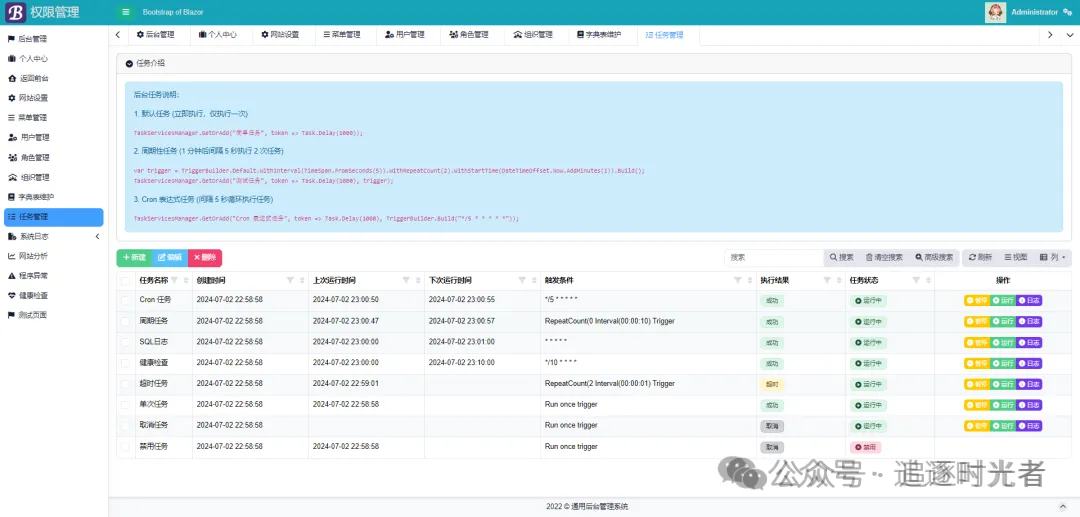Select the checkbox for 健康检查 row
1080x517 pixels.
click(126, 363)
